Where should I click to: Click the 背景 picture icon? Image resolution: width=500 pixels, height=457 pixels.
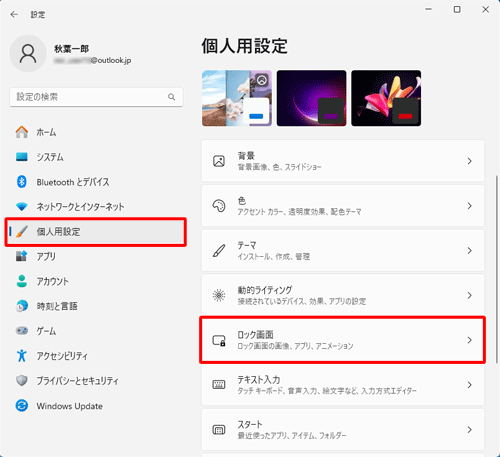point(219,161)
